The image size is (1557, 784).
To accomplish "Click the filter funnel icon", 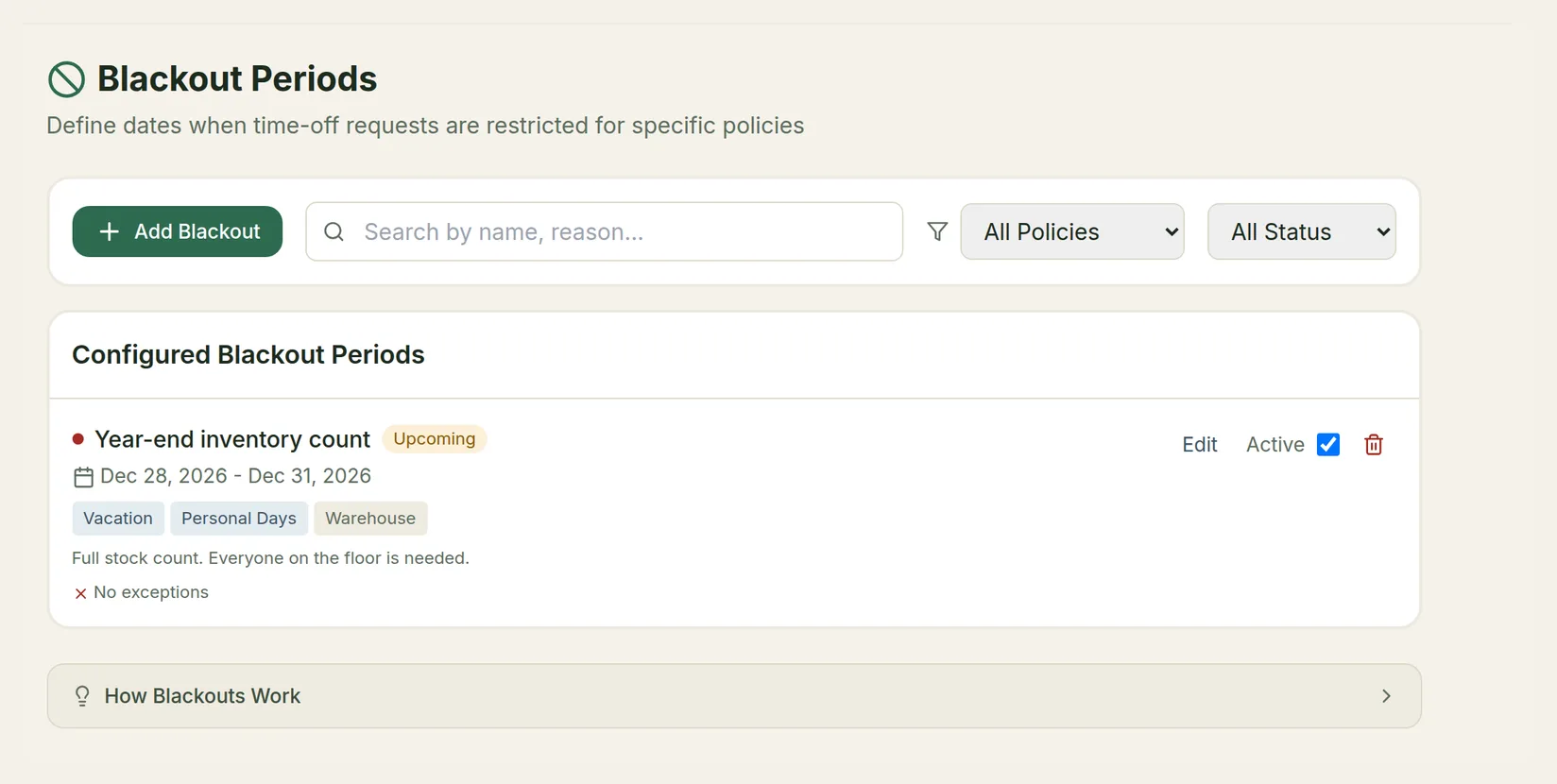I will coord(937,231).
